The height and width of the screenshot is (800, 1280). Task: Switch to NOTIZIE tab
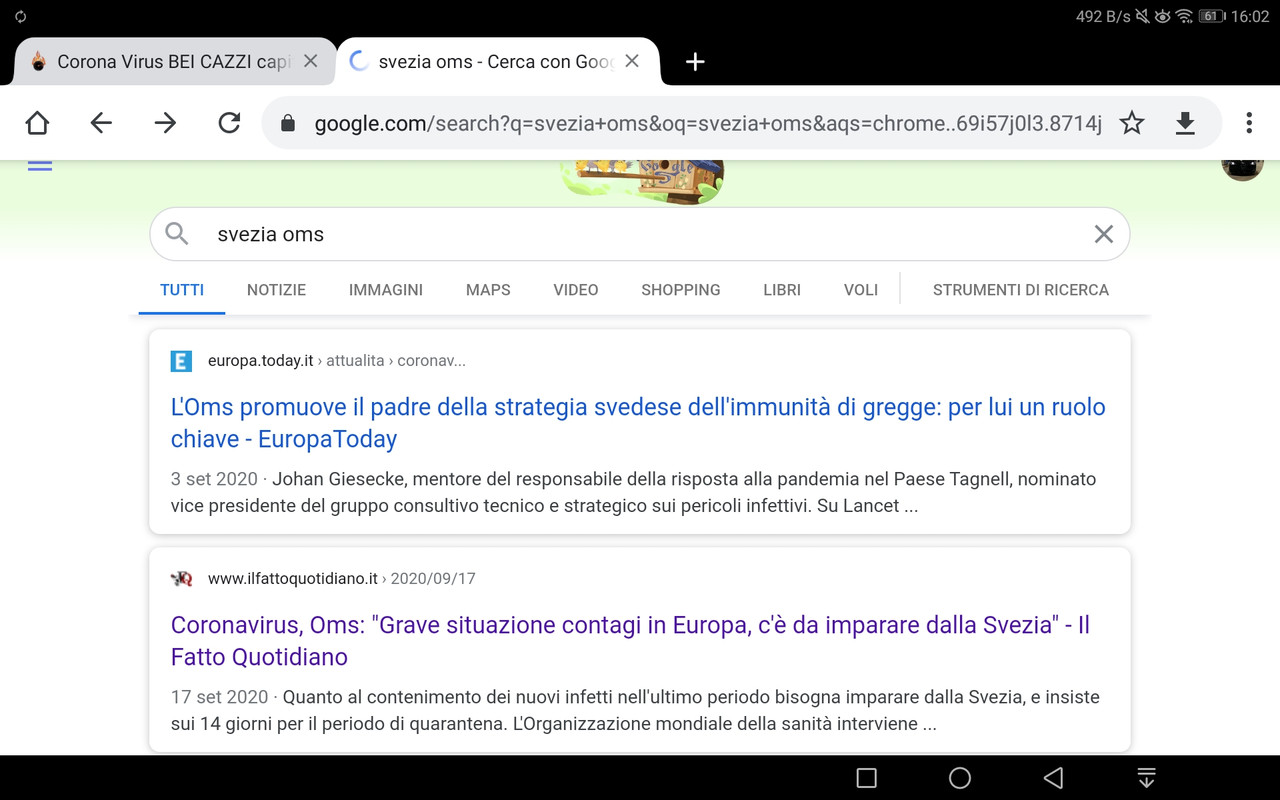tap(276, 290)
